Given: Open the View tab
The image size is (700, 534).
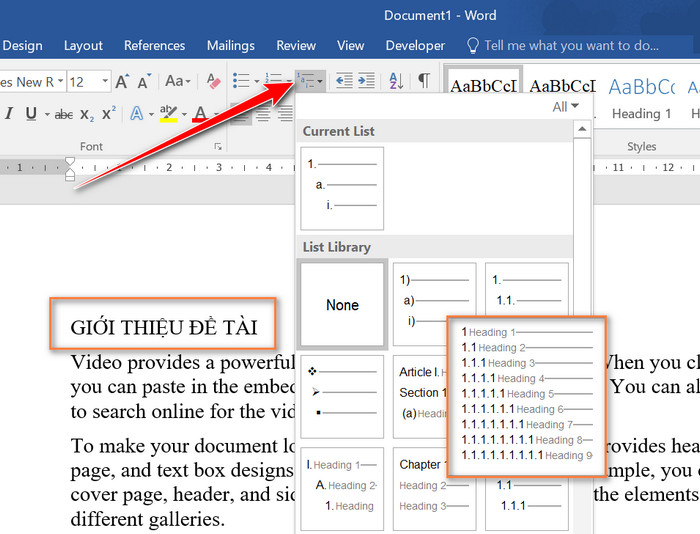Looking at the screenshot, I should point(350,46).
